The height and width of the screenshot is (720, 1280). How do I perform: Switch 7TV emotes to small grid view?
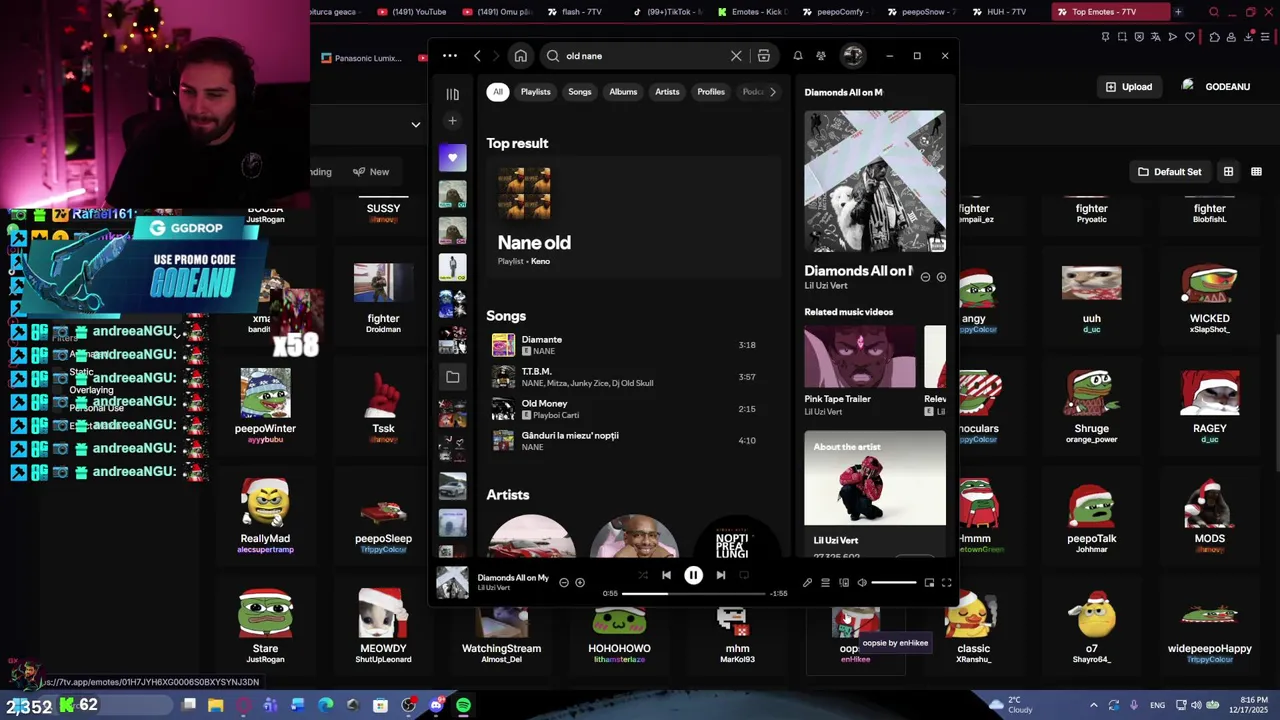point(1256,172)
